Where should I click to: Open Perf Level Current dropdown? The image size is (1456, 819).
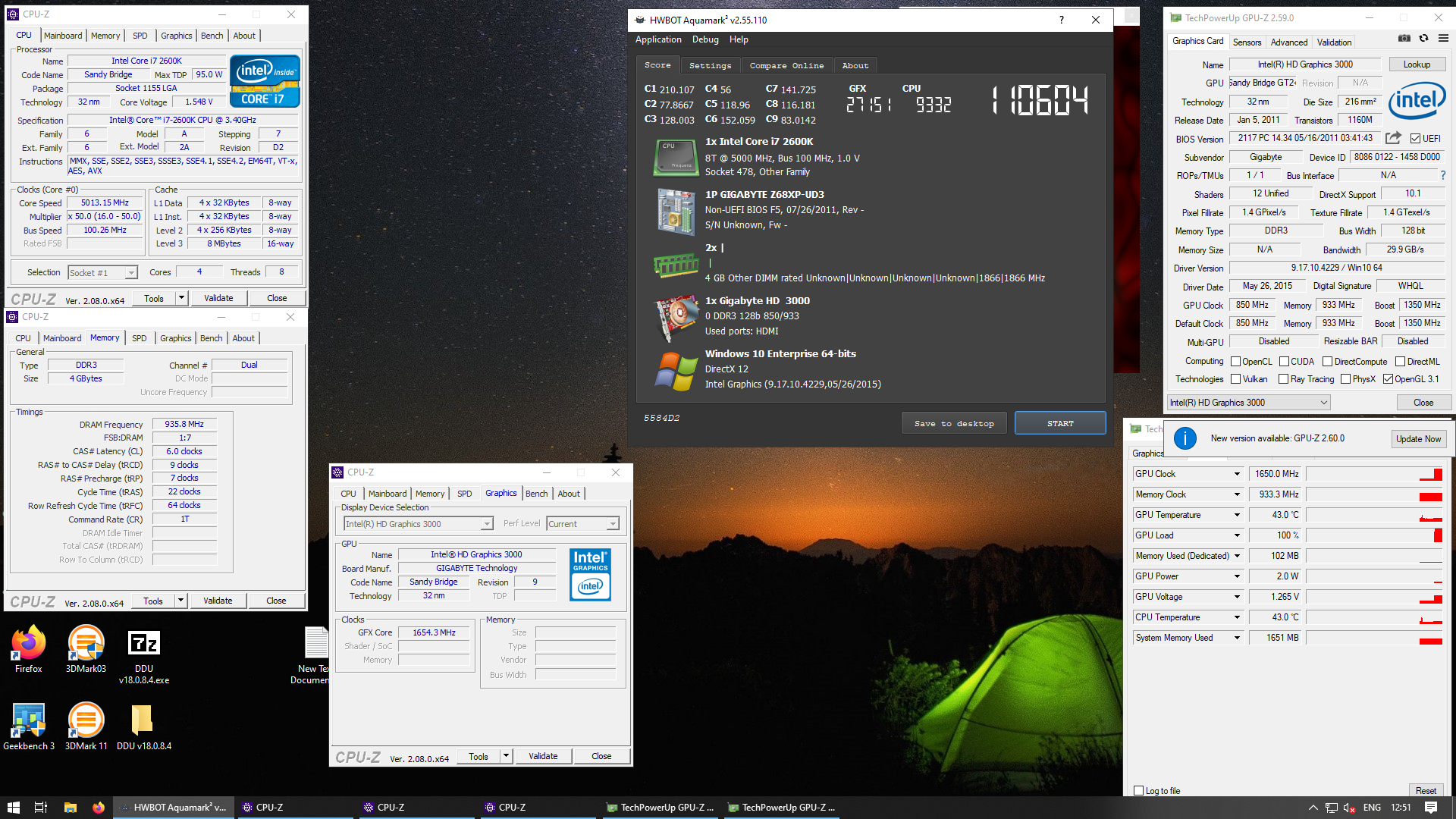pyautogui.click(x=583, y=524)
